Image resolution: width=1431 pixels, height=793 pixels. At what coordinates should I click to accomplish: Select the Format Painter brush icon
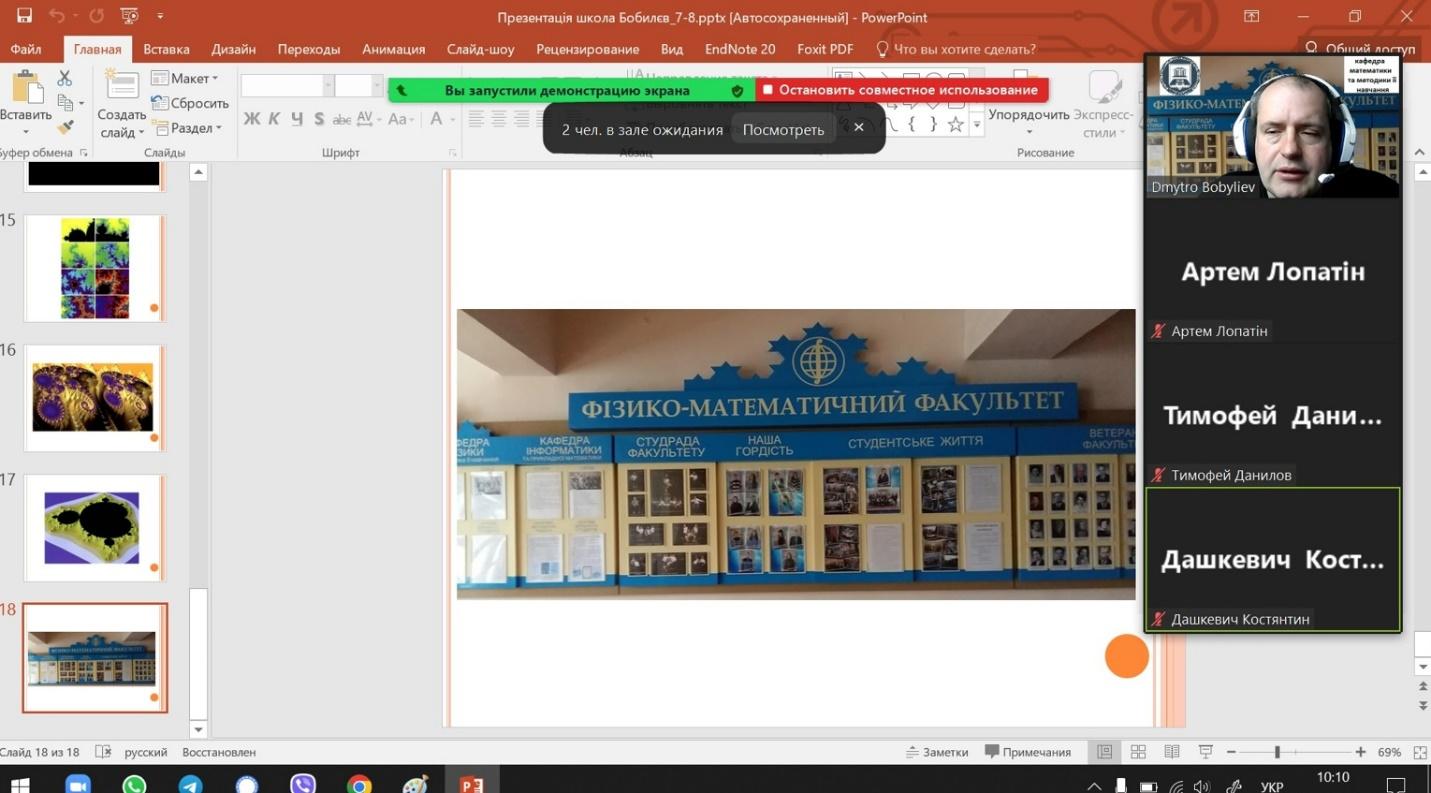65,127
